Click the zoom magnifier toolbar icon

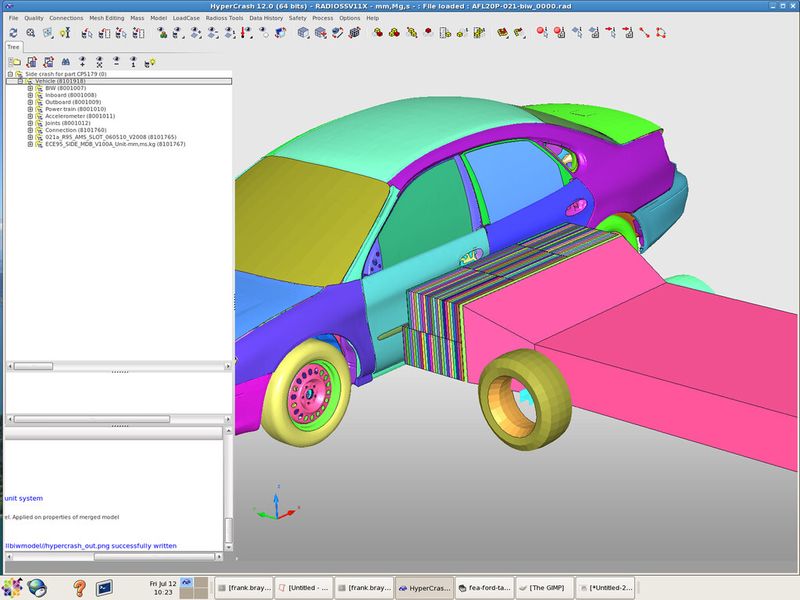31,32
